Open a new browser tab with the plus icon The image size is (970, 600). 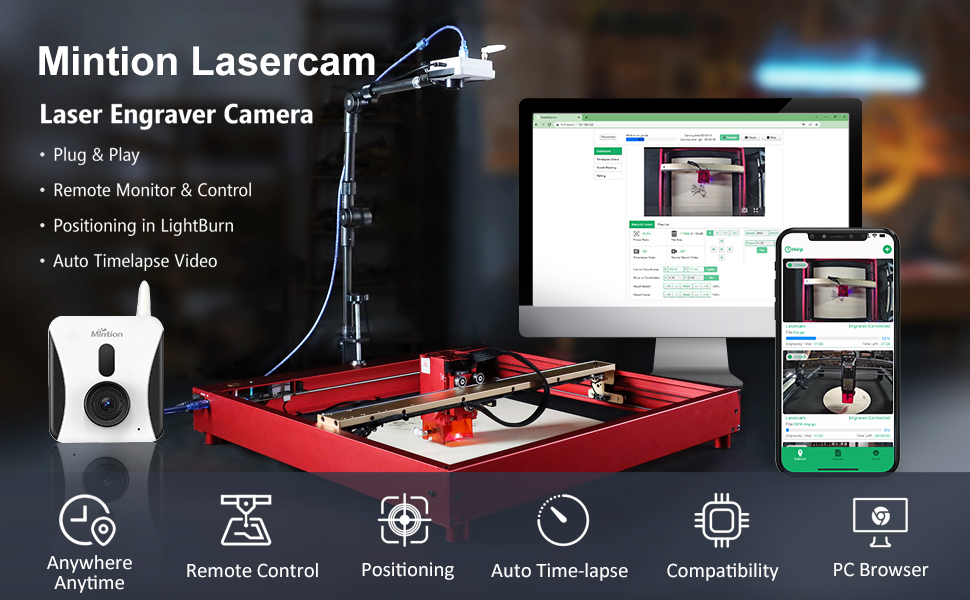585,116
